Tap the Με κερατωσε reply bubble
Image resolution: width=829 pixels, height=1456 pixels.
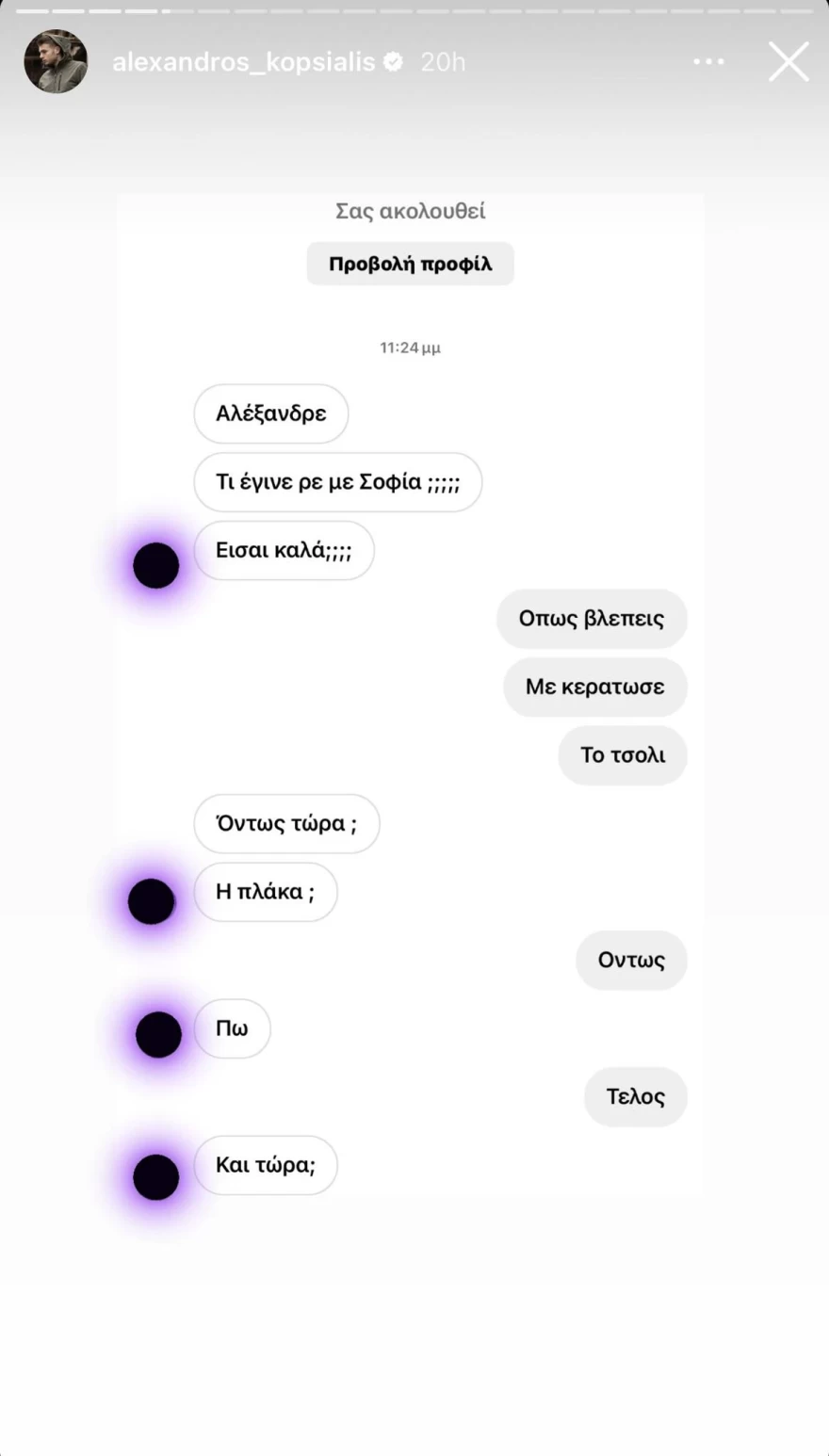595,687
